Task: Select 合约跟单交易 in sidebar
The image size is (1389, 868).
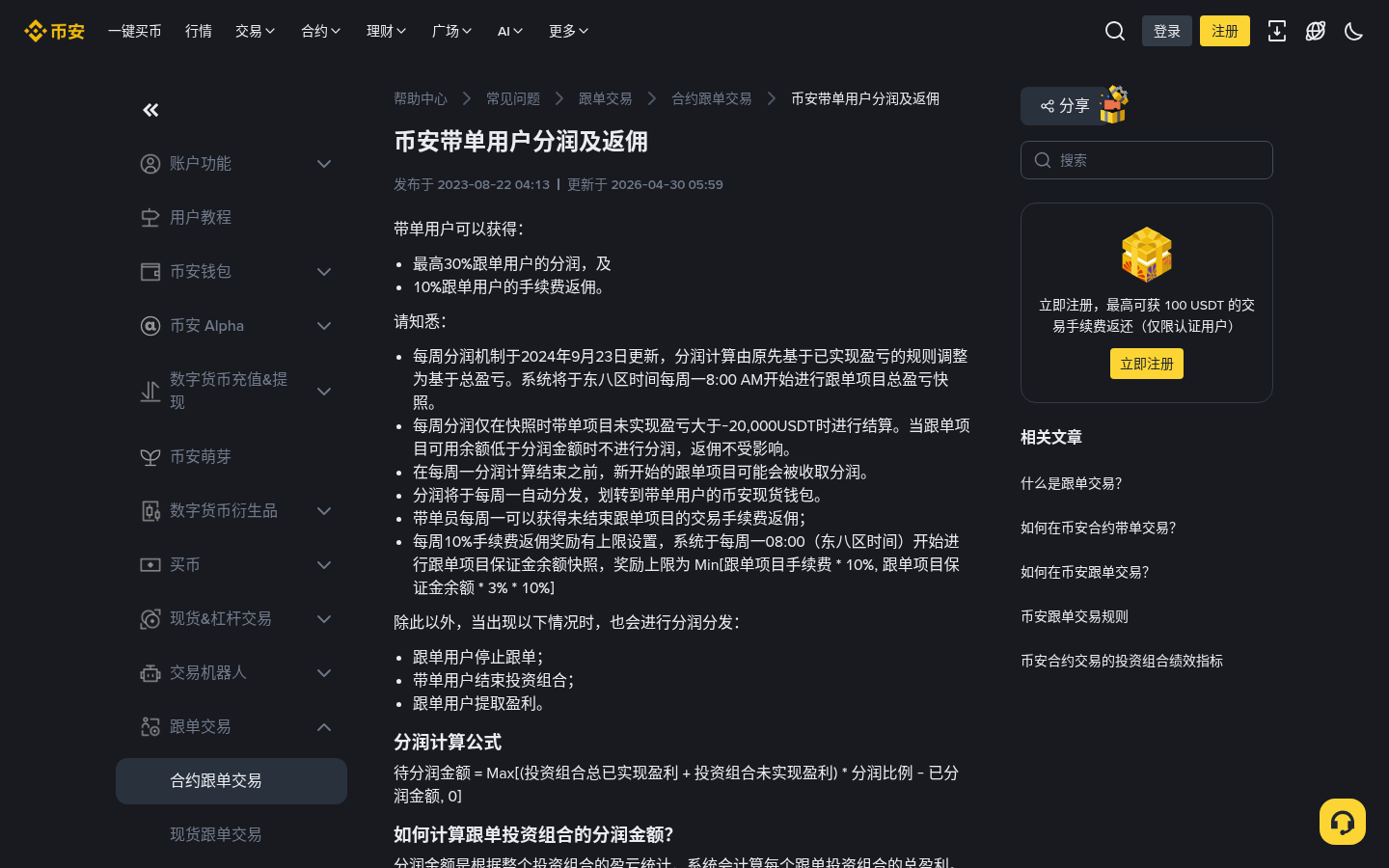Action: click(231, 781)
